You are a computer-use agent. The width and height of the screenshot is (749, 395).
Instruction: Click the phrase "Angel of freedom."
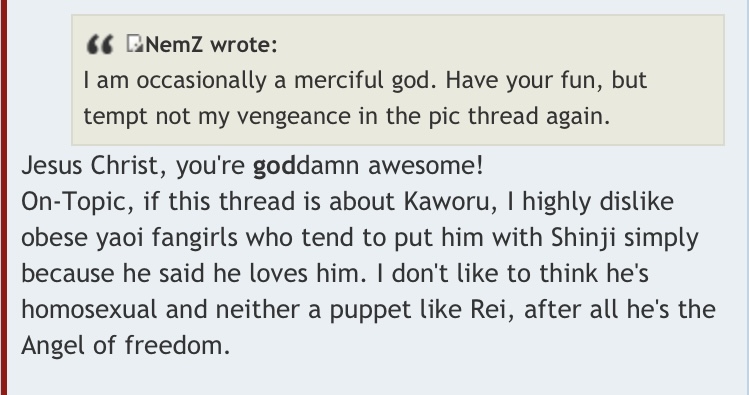click(126, 345)
